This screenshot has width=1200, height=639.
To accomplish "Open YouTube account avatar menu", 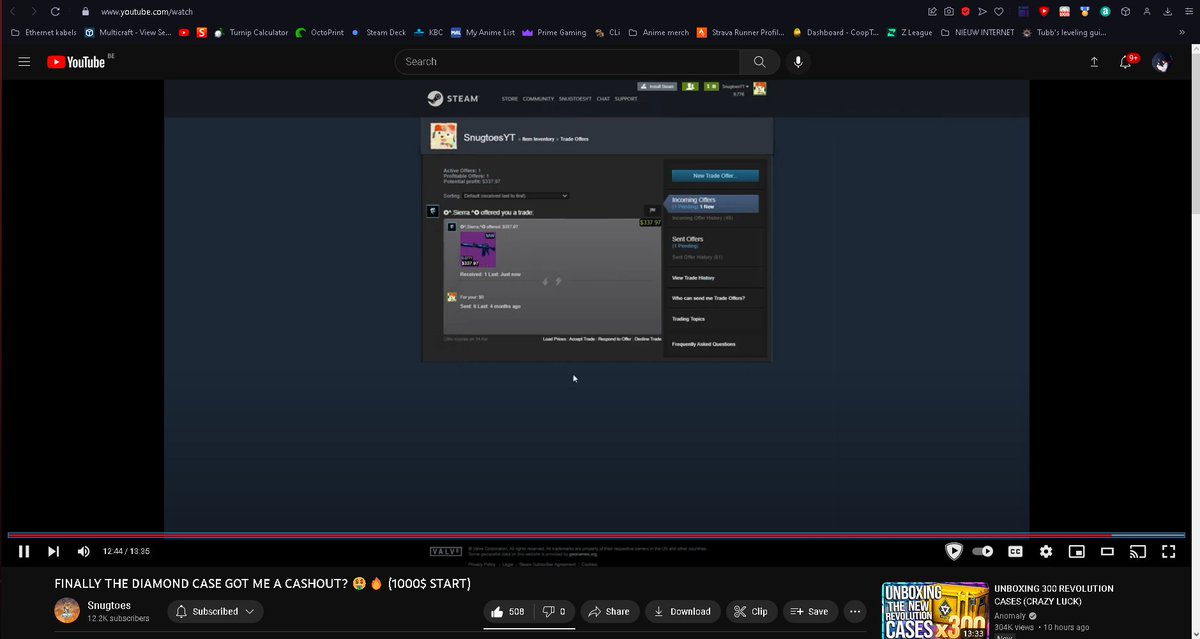I will (x=1161, y=62).
